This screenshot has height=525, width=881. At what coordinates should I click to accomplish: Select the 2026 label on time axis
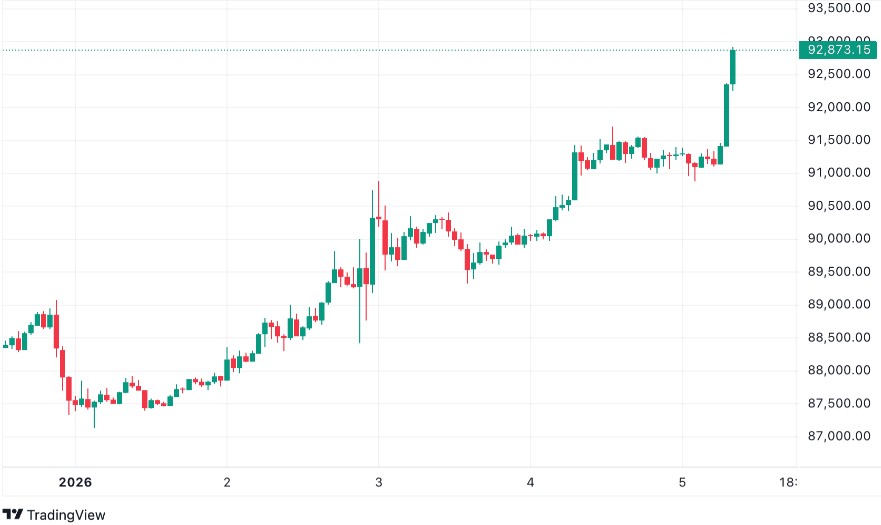[75, 482]
